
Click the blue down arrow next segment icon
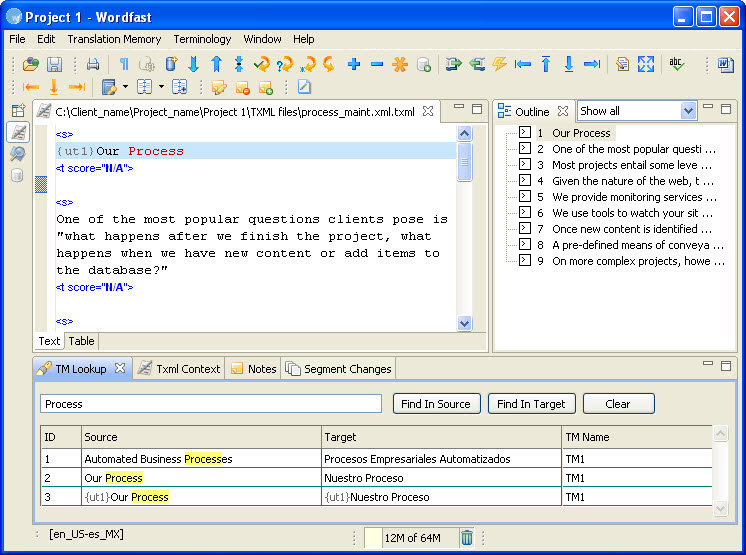[x=193, y=64]
